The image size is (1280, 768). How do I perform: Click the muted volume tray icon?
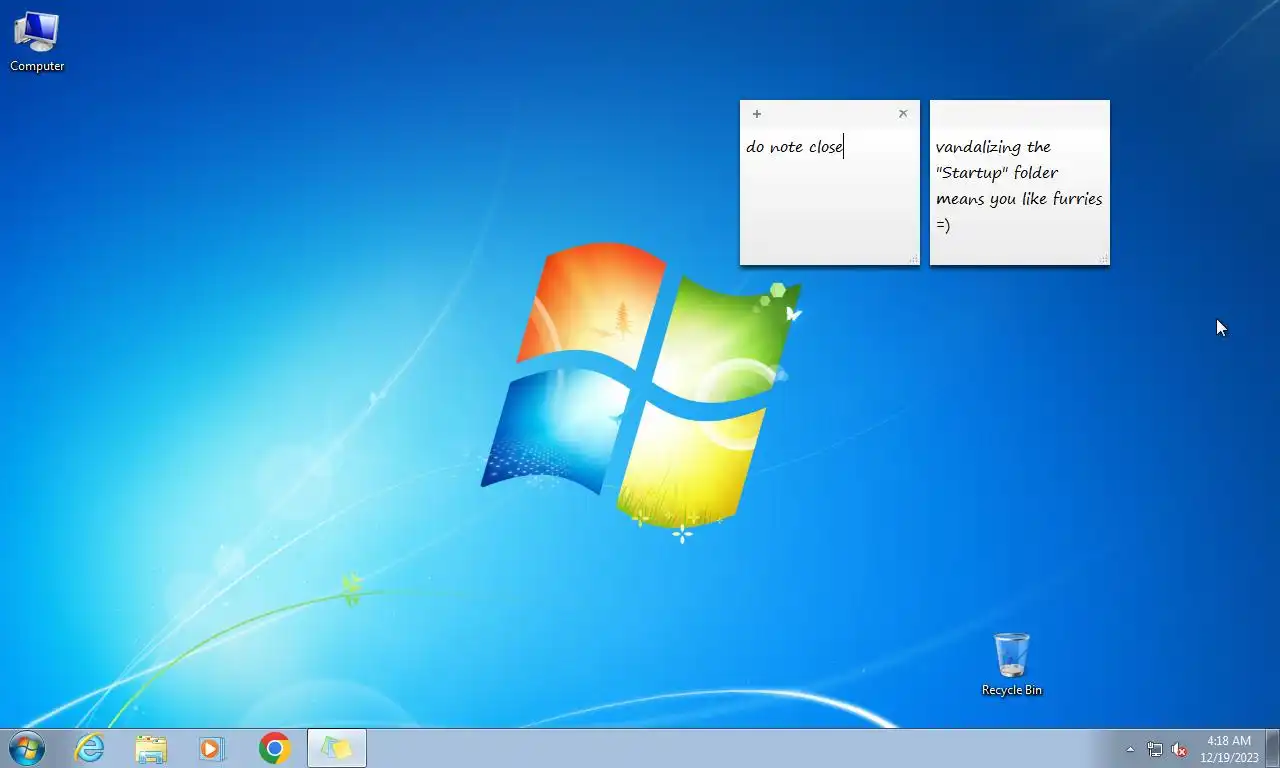(1179, 749)
